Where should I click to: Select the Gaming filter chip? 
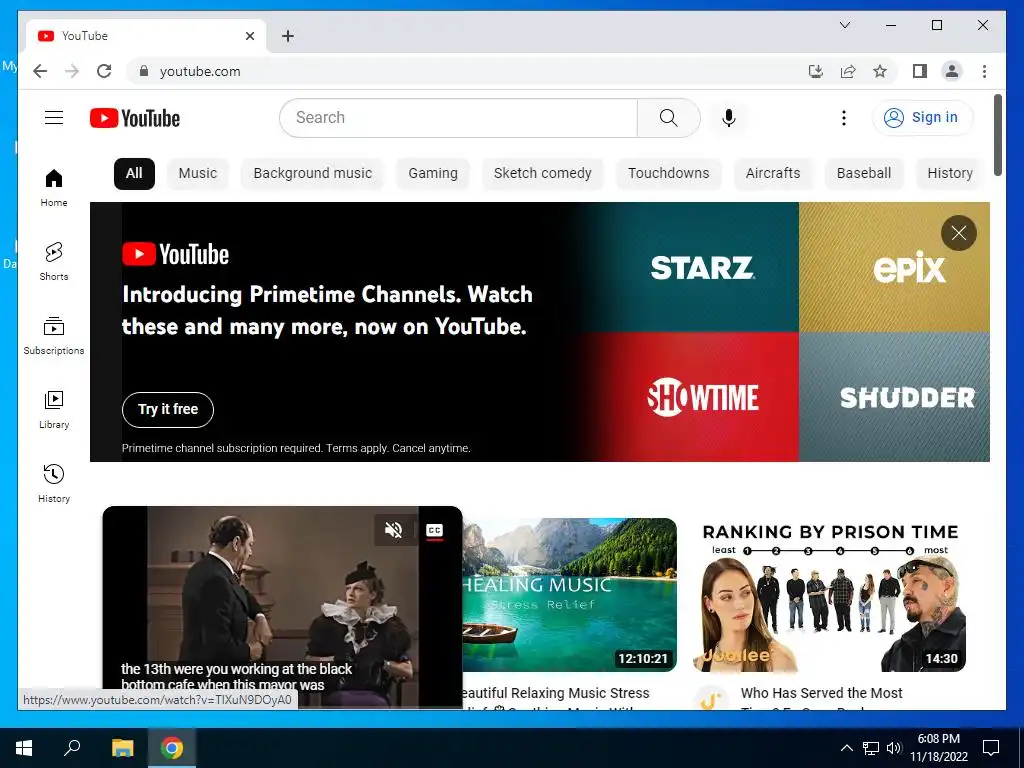pos(432,173)
